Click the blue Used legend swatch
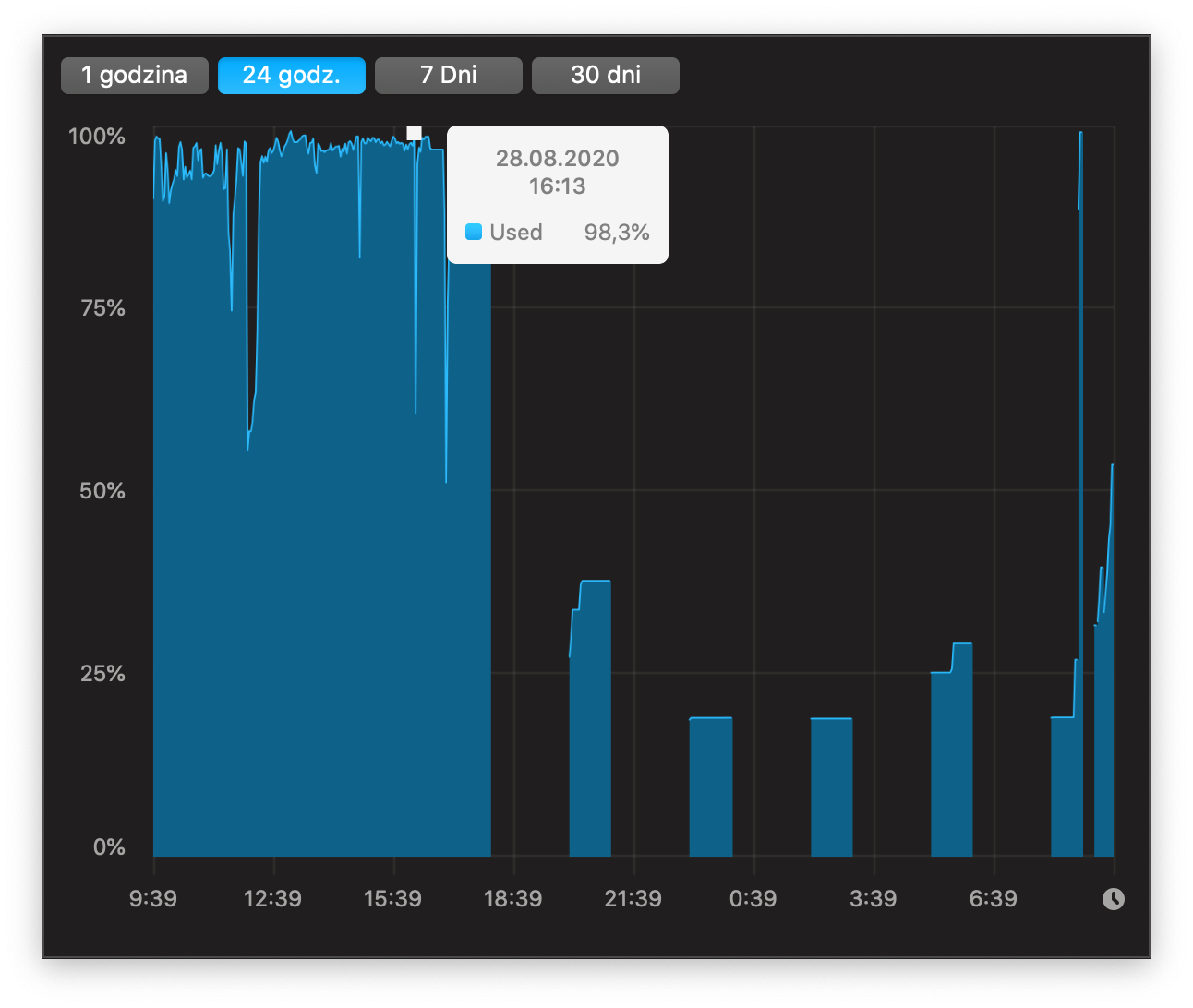1193x1008 pixels. (x=474, y=232)
